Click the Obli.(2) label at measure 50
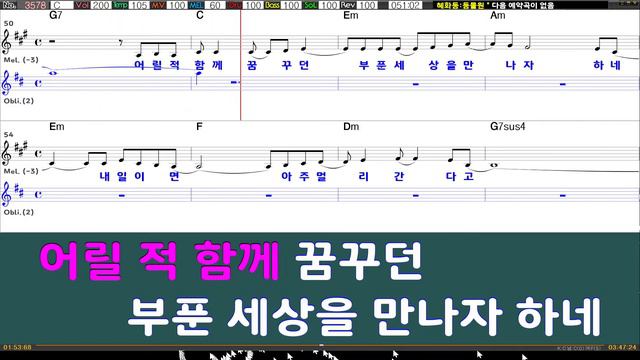 coord(18,101)
